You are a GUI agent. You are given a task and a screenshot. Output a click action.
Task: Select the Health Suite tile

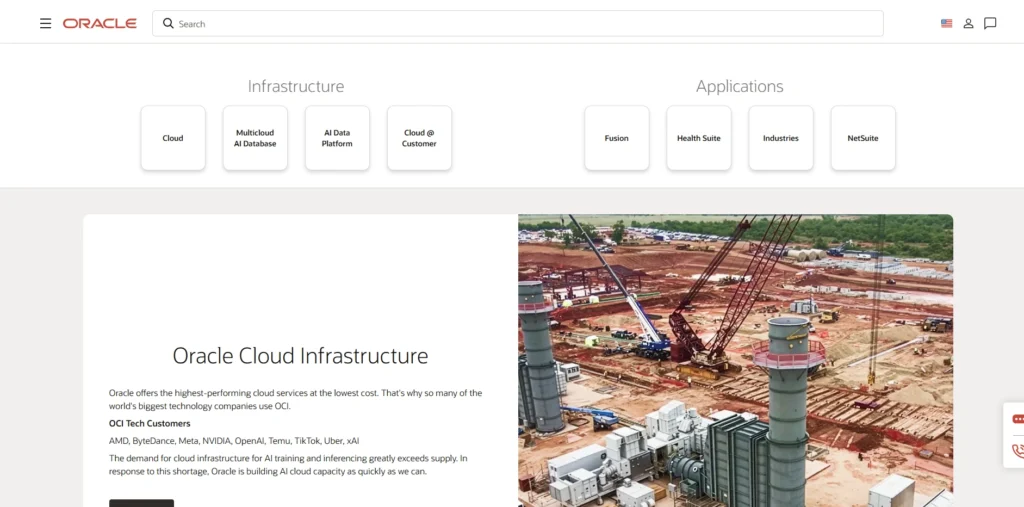coord(699,138)
